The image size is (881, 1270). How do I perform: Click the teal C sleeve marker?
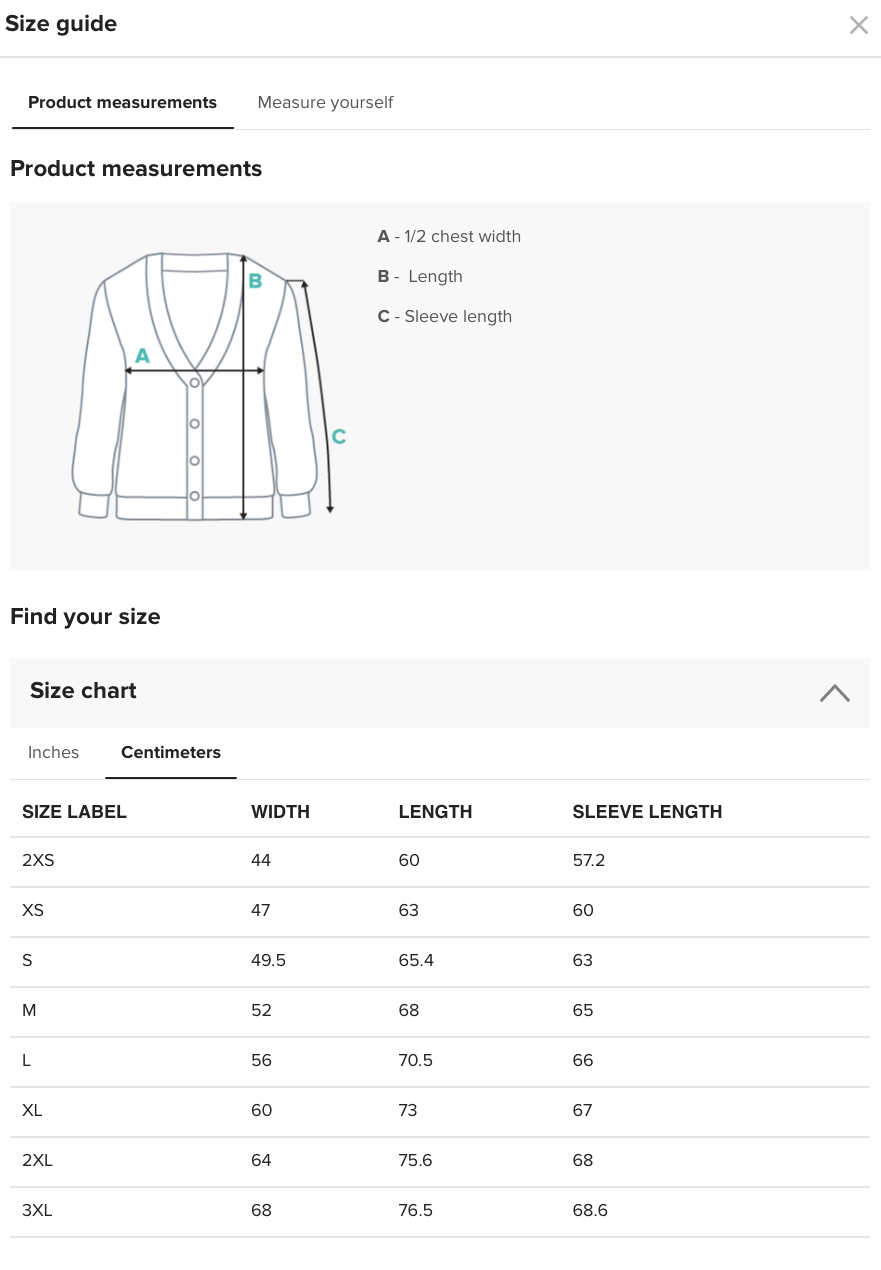coord(339,436)
